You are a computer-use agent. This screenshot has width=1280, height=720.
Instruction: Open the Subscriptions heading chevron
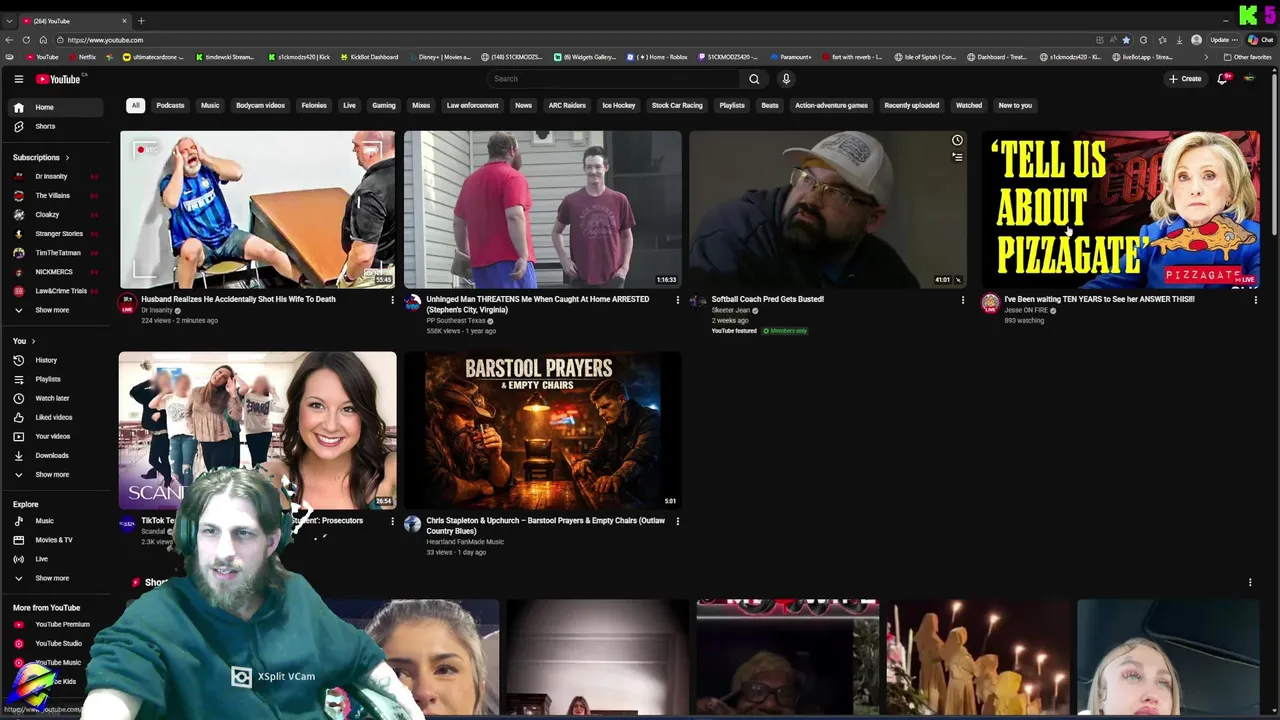(x=67, y=158)
